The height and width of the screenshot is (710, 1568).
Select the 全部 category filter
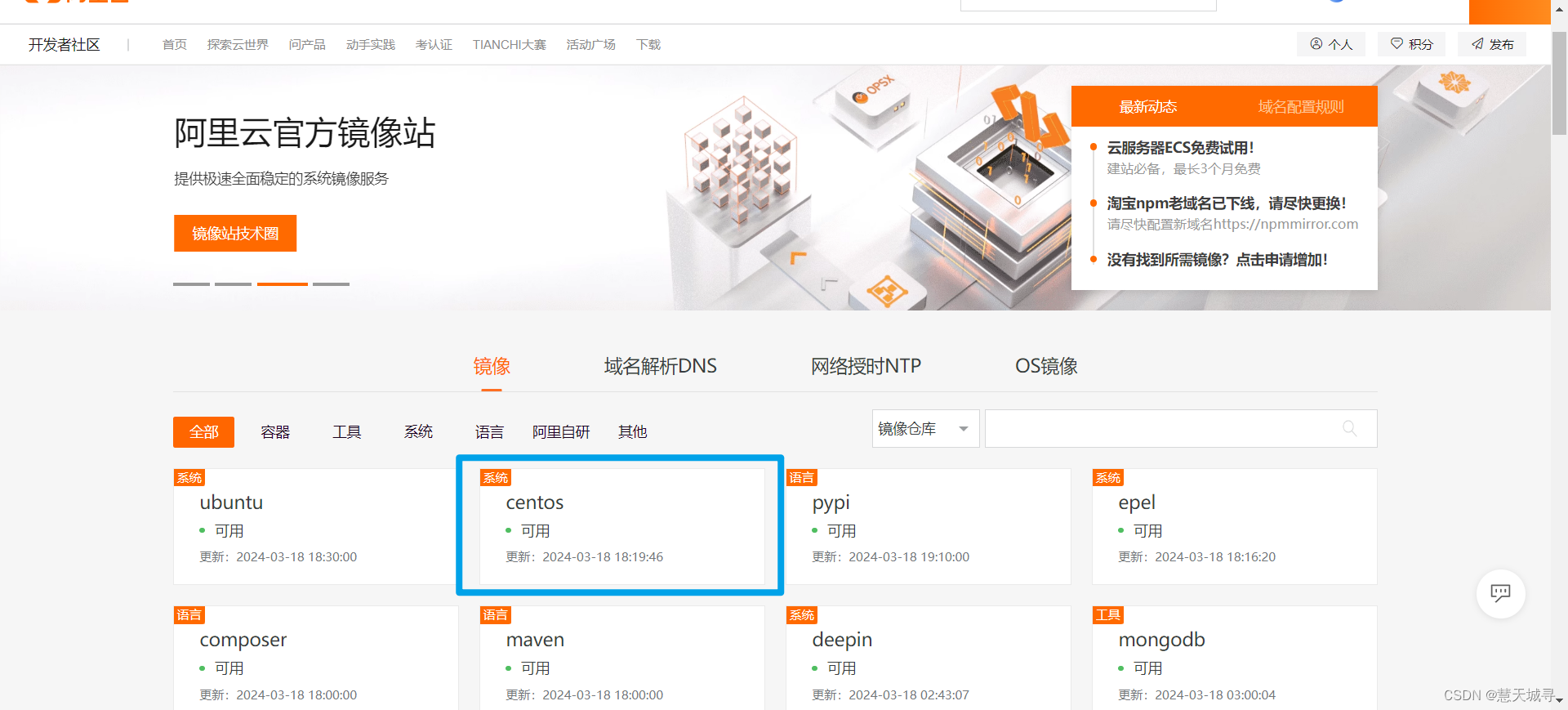[203, 432]
